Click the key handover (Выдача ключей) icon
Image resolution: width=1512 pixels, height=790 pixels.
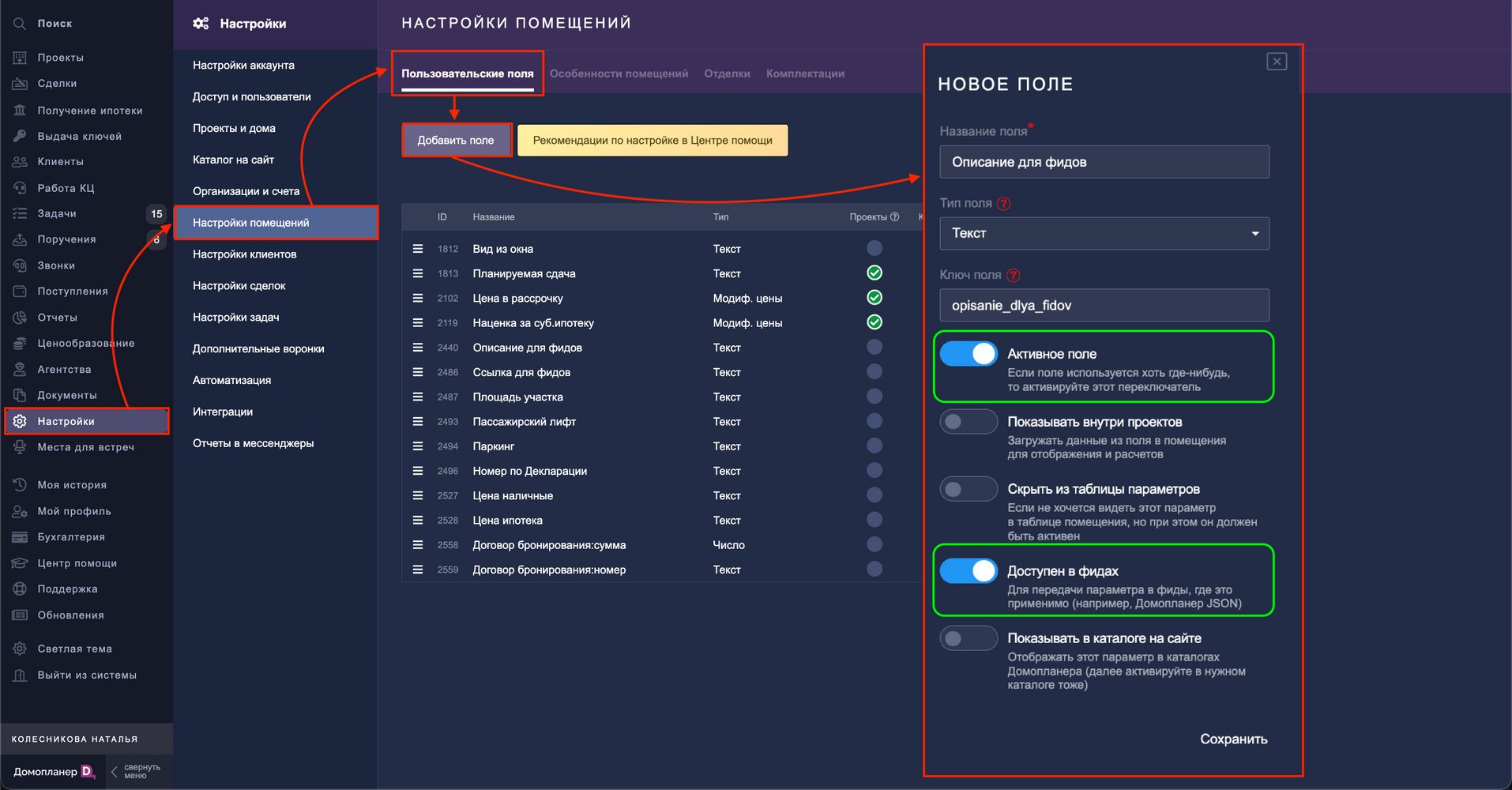click(x=20, y=136)
